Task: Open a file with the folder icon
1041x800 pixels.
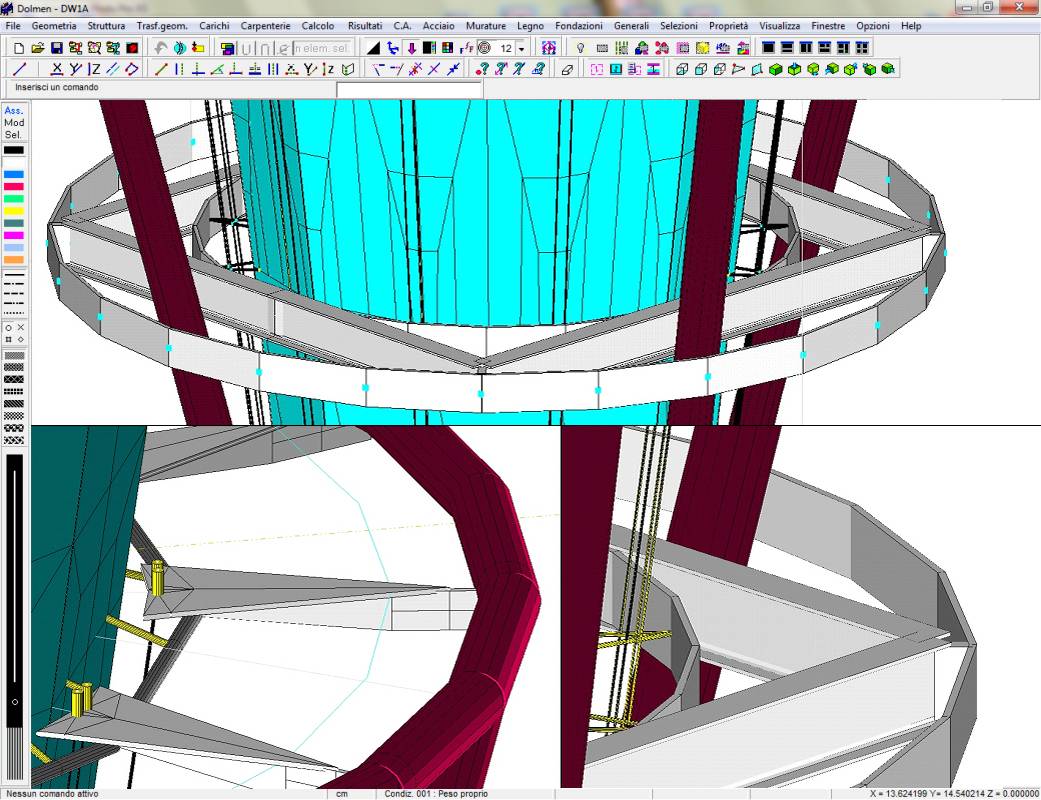Action: [38, 48]
